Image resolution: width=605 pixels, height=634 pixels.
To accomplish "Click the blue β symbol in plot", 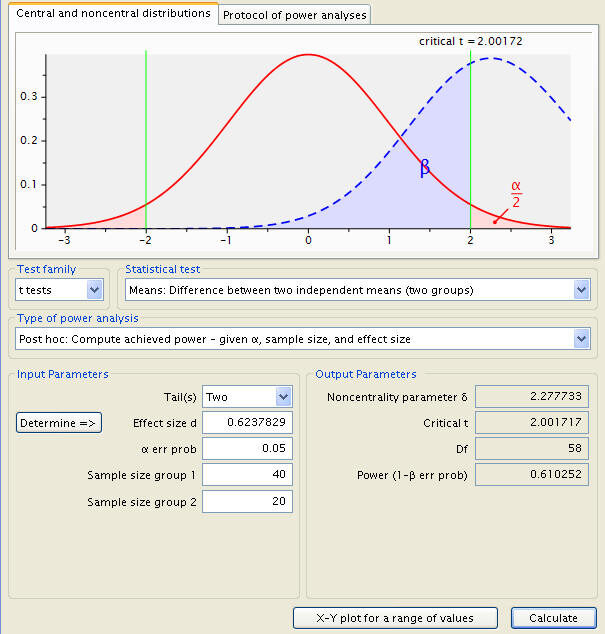I will pyautogui.click(x=425, y=167).
